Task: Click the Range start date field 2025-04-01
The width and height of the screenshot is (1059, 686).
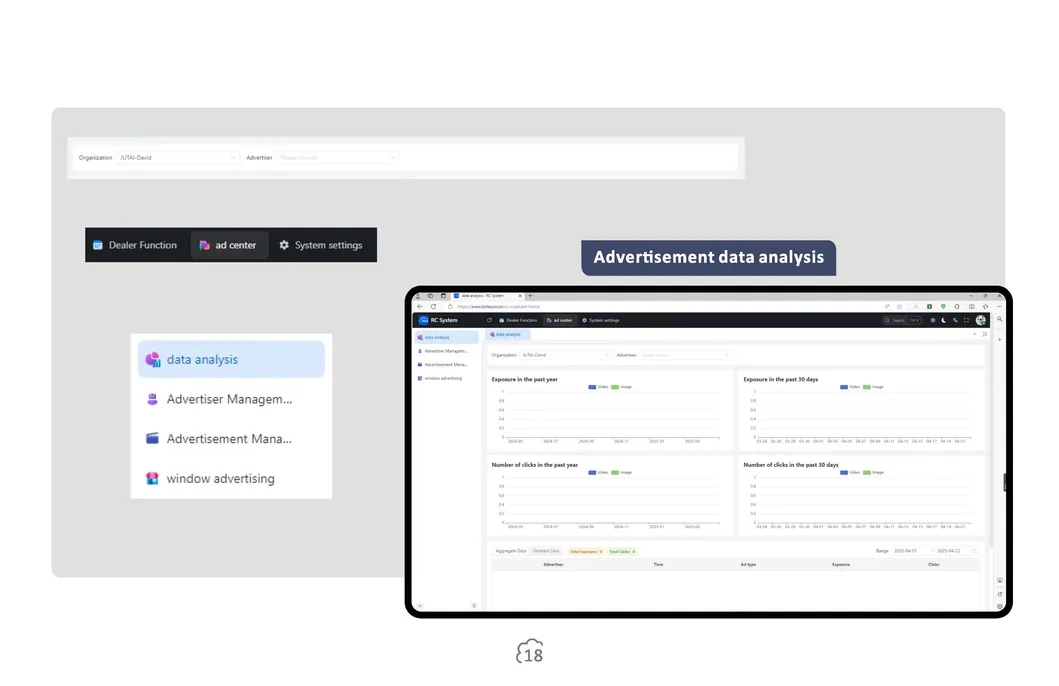Action: (x=908, y=551)
